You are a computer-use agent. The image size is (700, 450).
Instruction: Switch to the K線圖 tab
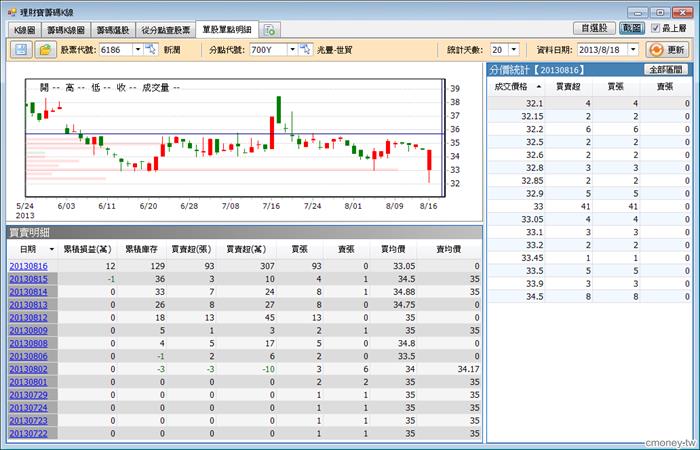(x=25, y=30)
